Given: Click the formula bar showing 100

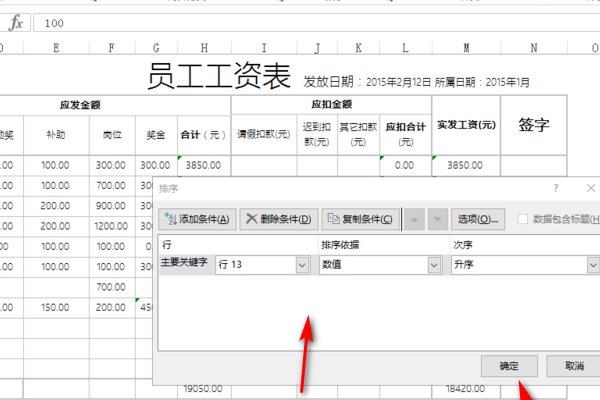Looking at the screenshot, I should tap(316, 23).
